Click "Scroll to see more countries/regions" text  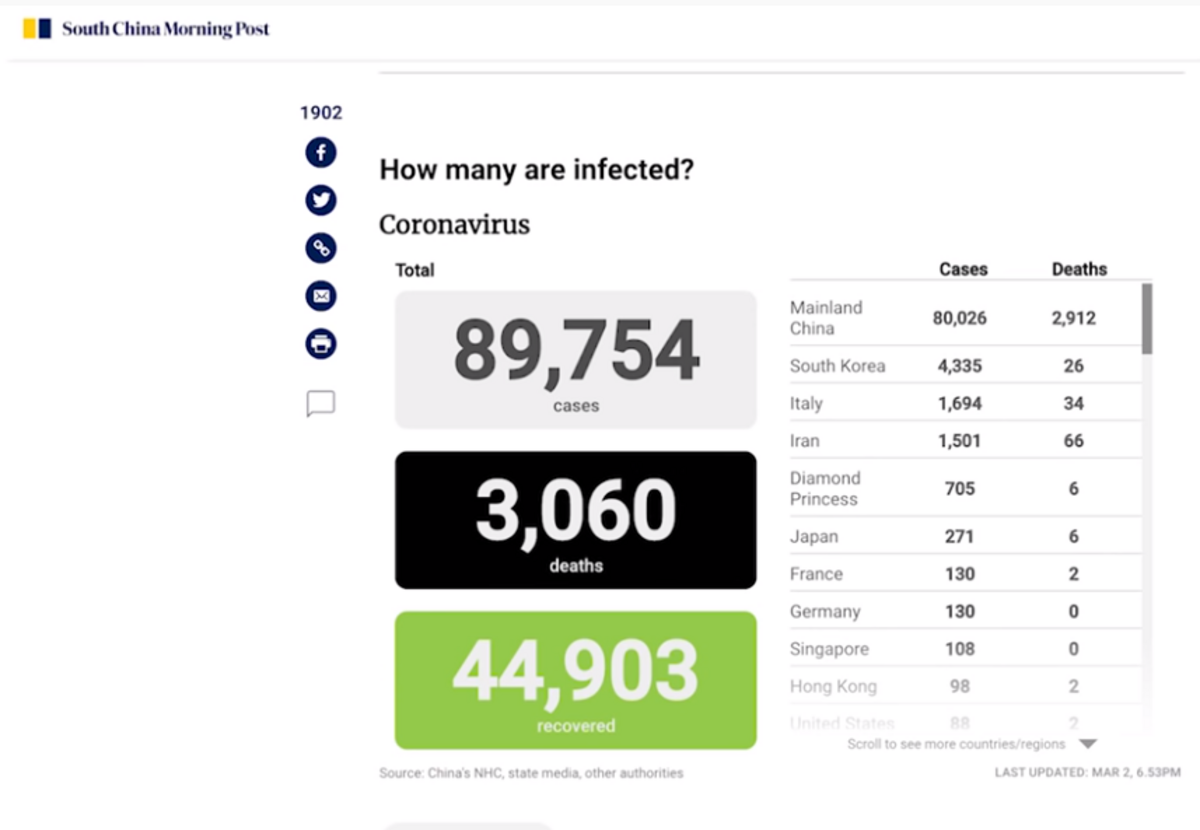point(956,744)
